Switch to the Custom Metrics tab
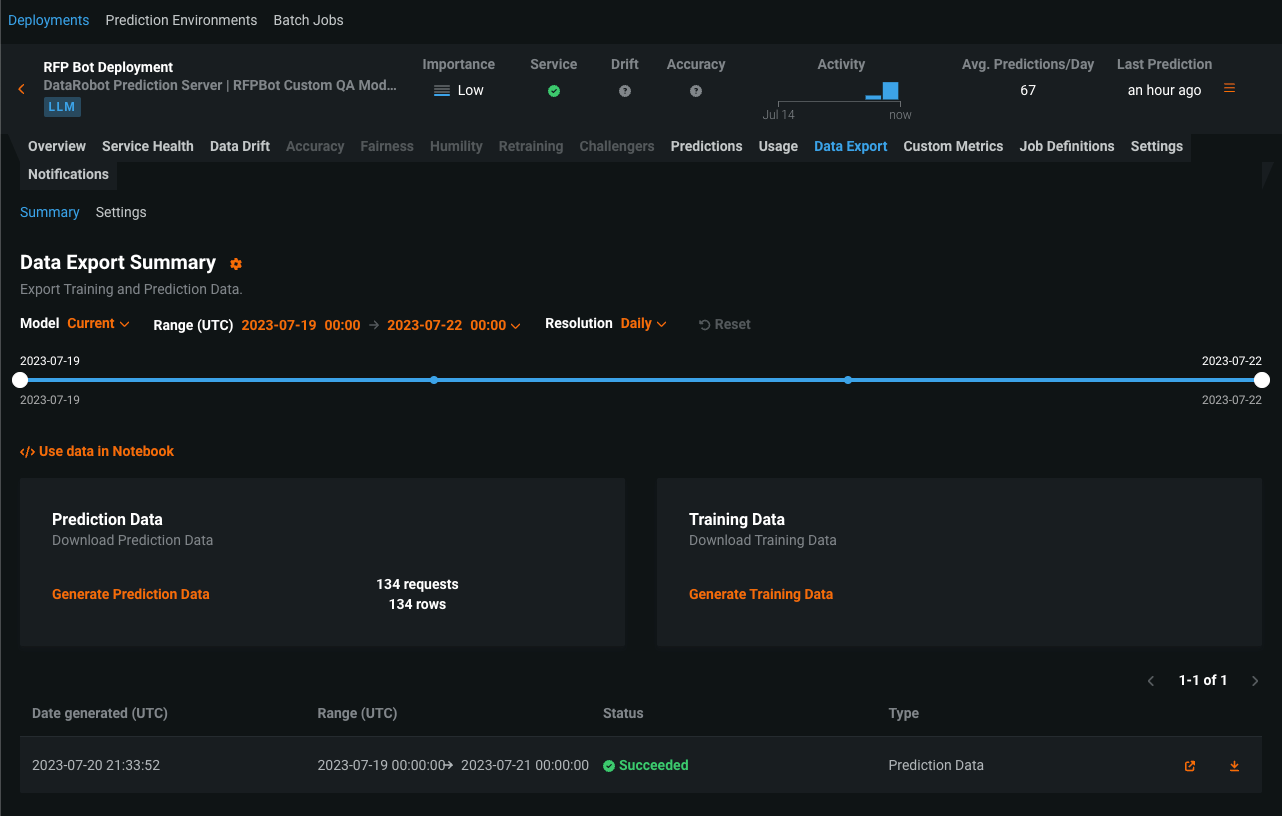 952,146
